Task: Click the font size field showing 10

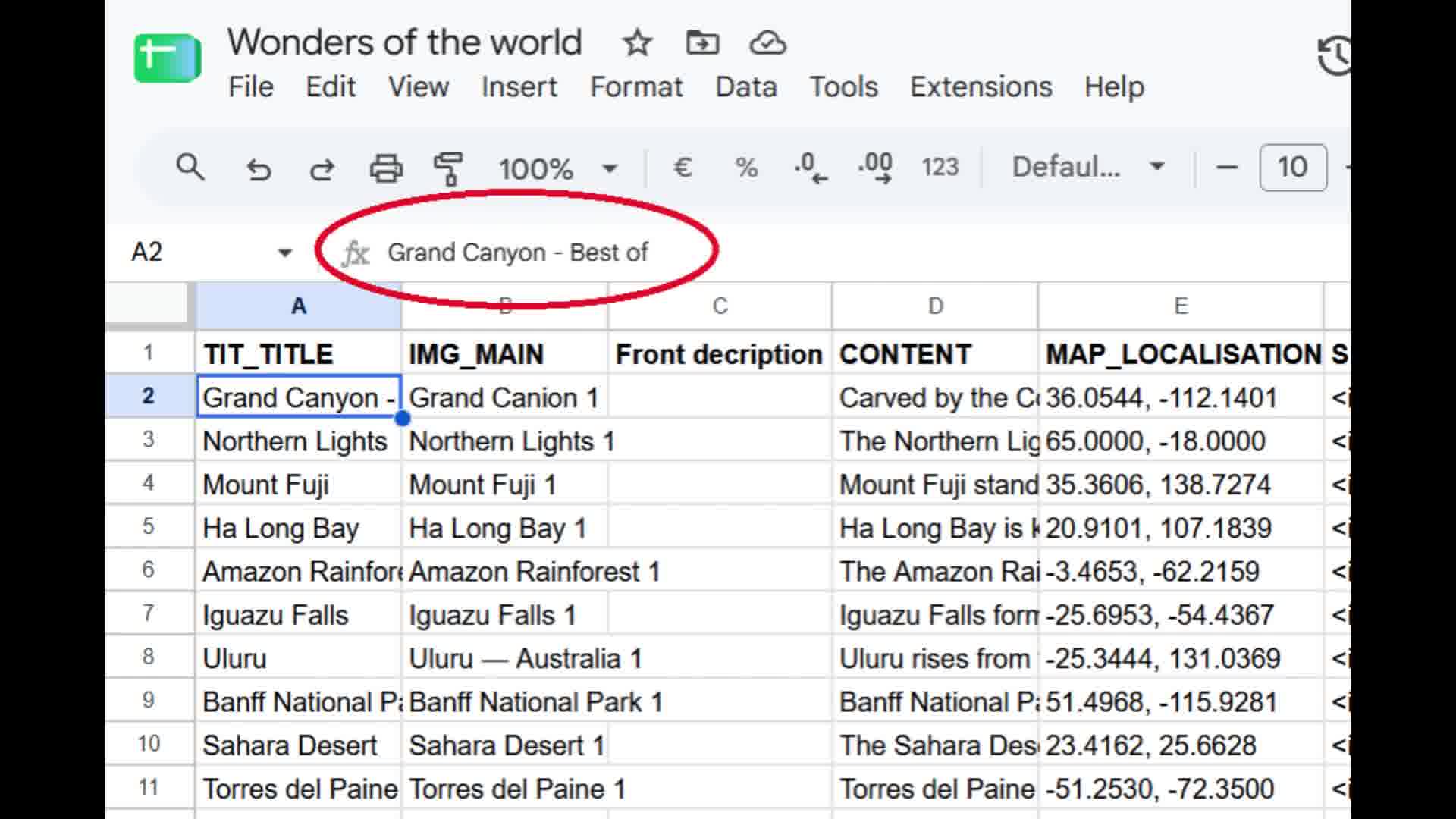Action: point(1293,168)
